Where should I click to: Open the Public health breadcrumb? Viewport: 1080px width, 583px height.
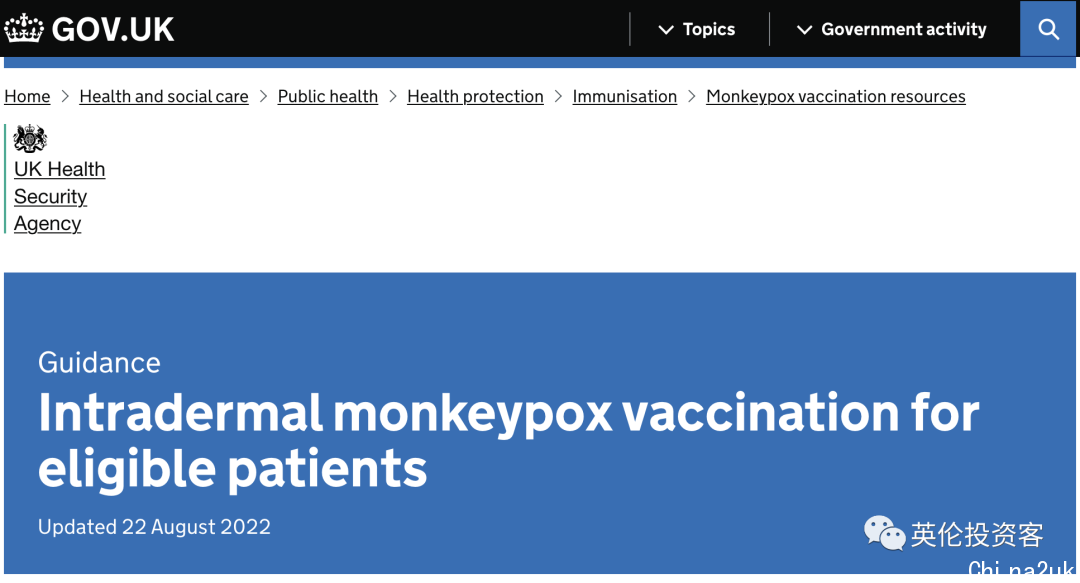click(x=328, y=96)
